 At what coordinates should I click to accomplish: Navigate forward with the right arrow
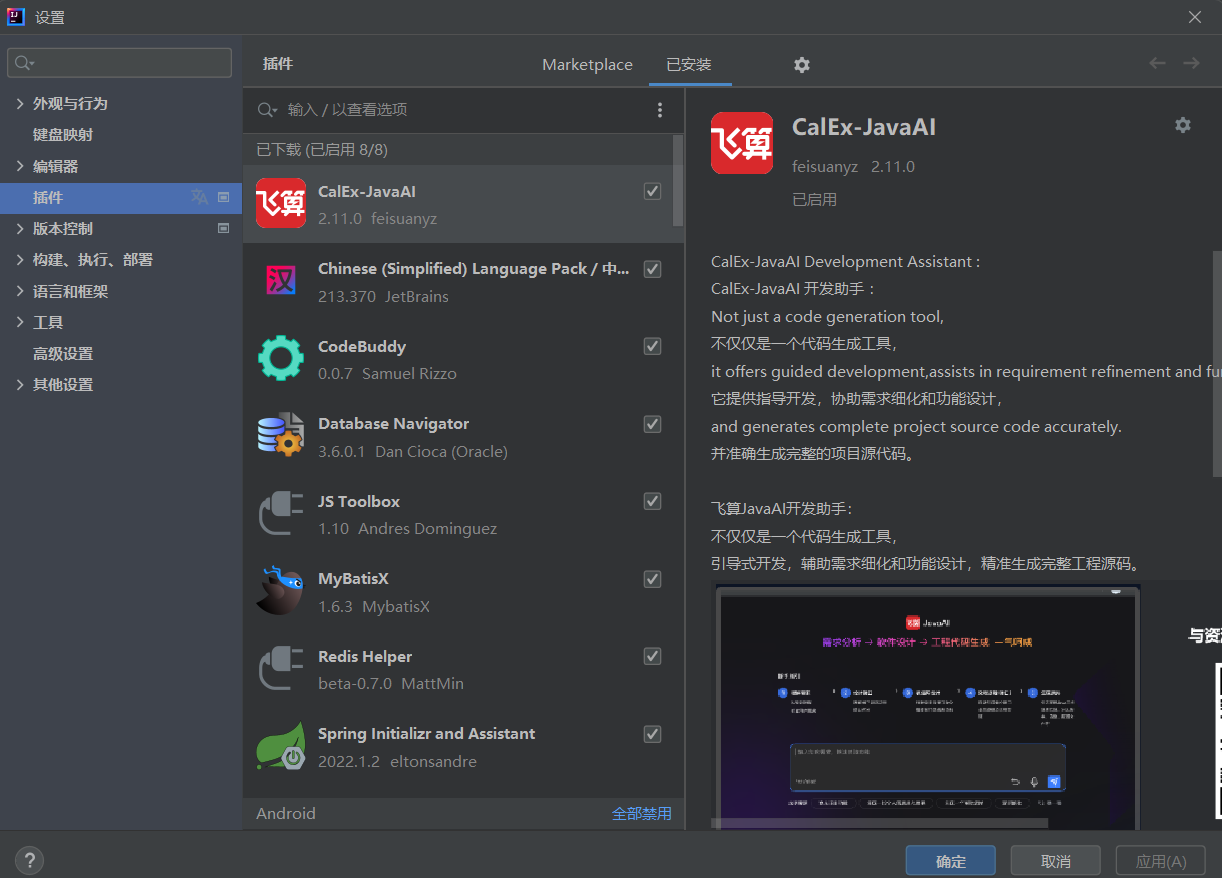(x=1191, y=63)
